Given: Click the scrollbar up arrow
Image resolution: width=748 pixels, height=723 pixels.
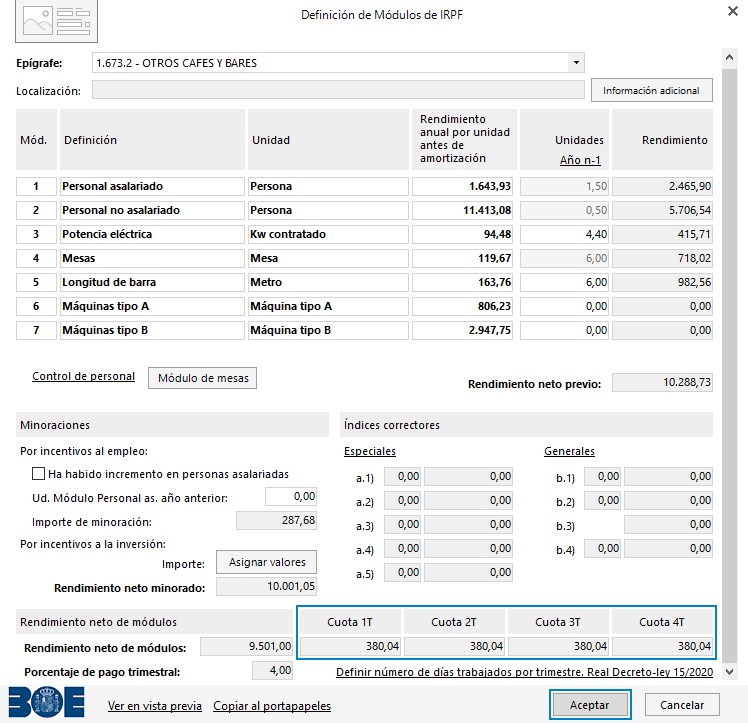Looking at the screenshot, I should pos(729,57).
